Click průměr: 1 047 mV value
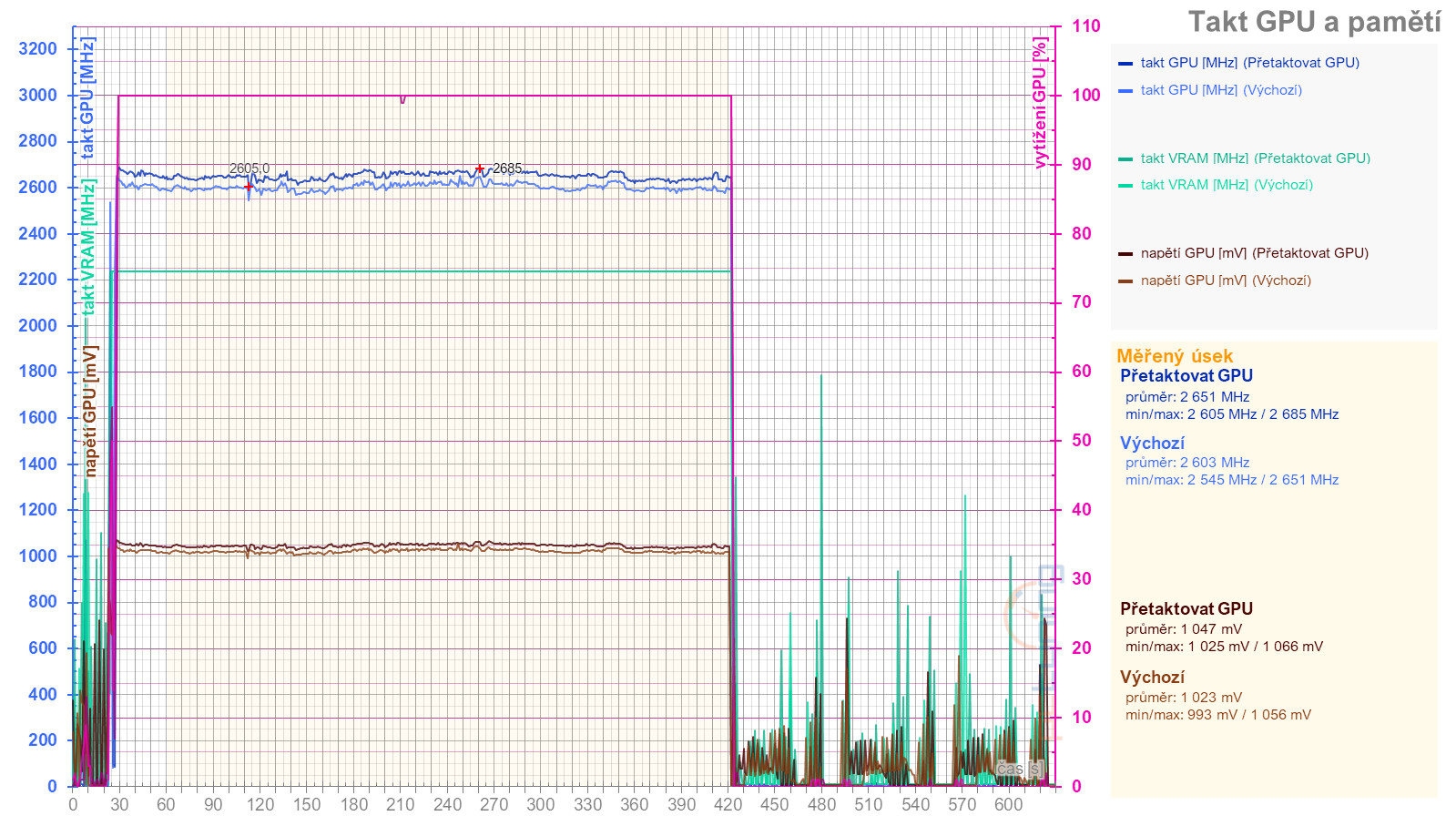 [x=1184, y=629]
